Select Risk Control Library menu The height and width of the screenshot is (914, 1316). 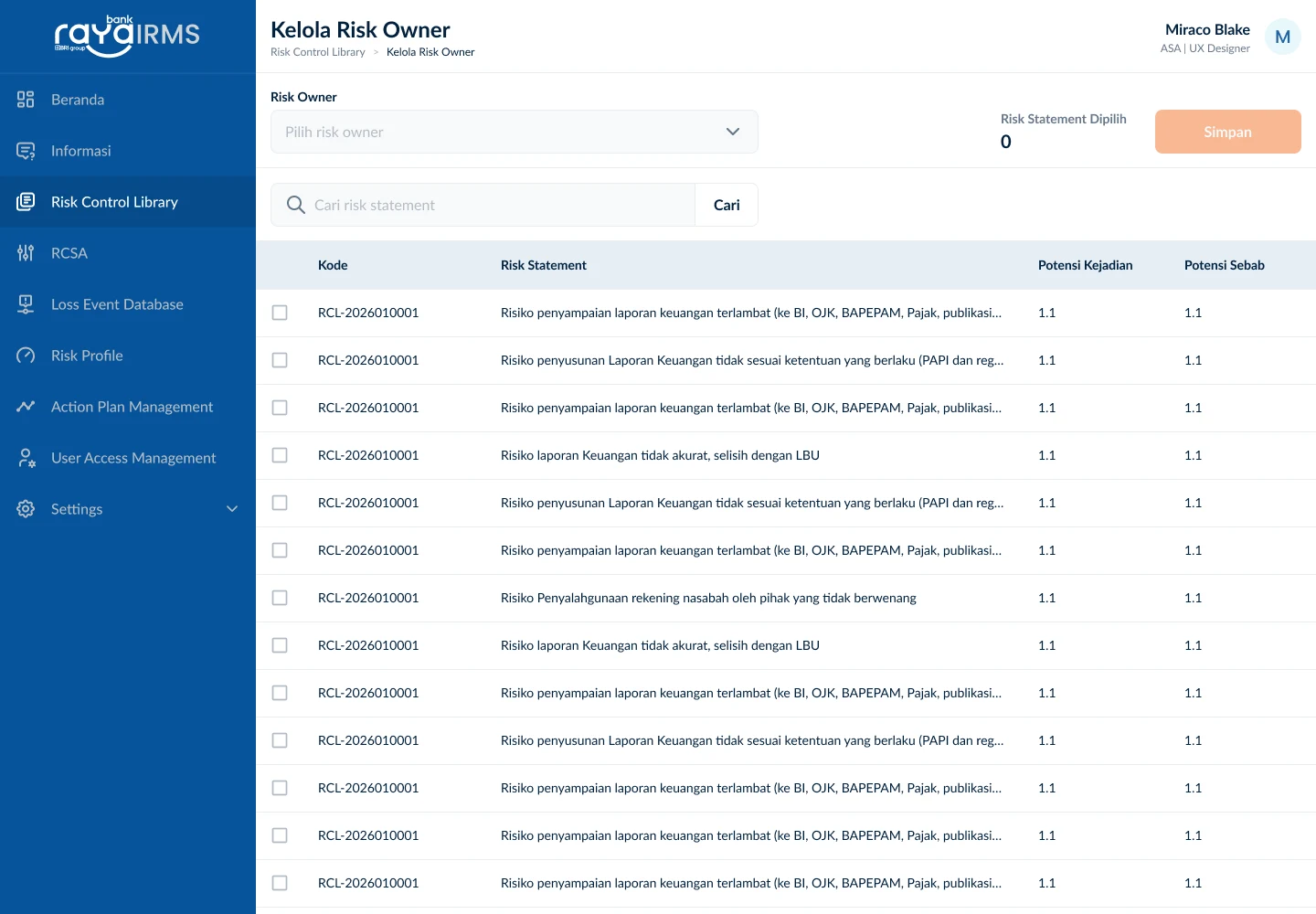128,202
